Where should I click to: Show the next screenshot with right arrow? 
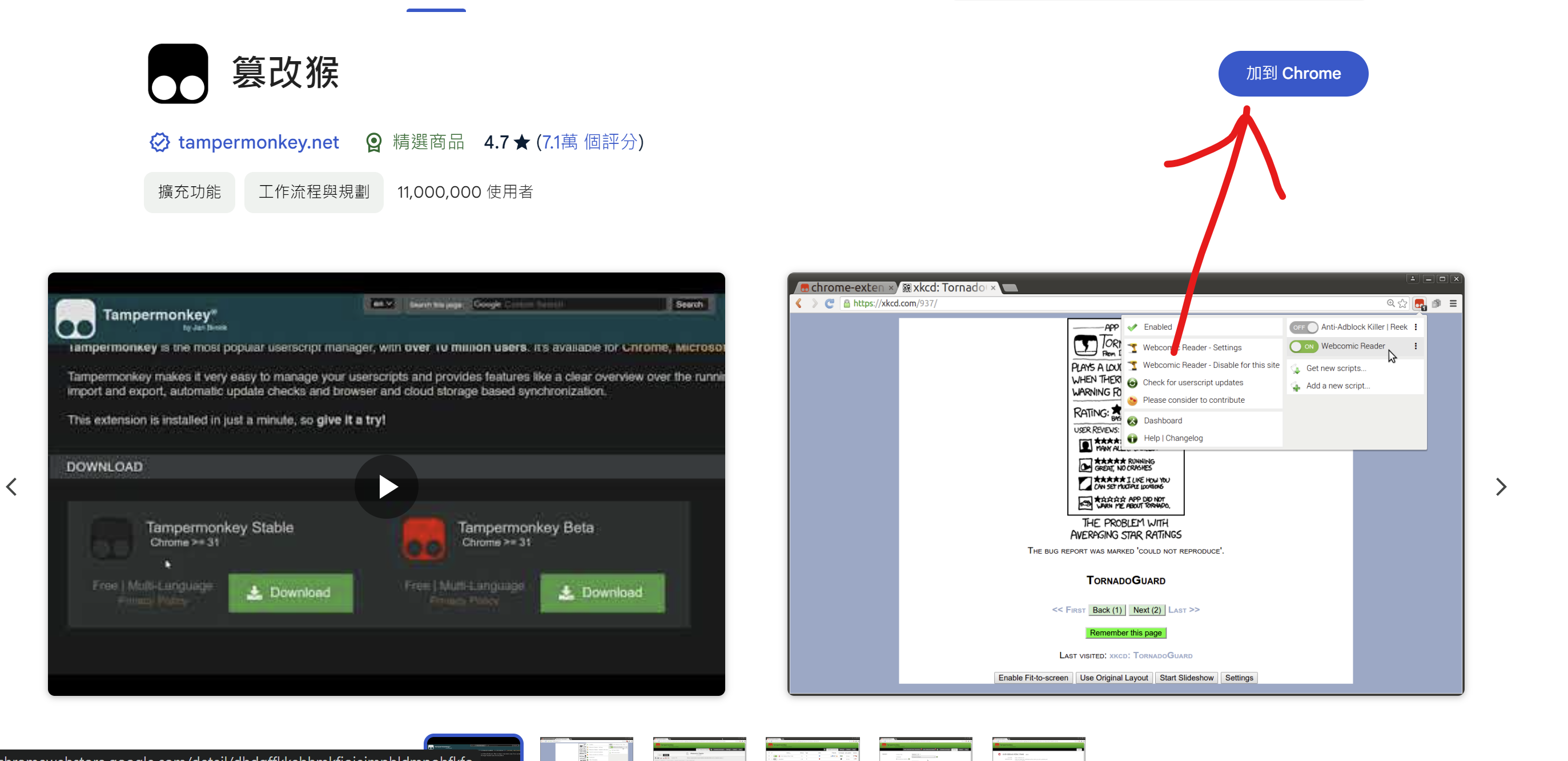[1501, 486]
